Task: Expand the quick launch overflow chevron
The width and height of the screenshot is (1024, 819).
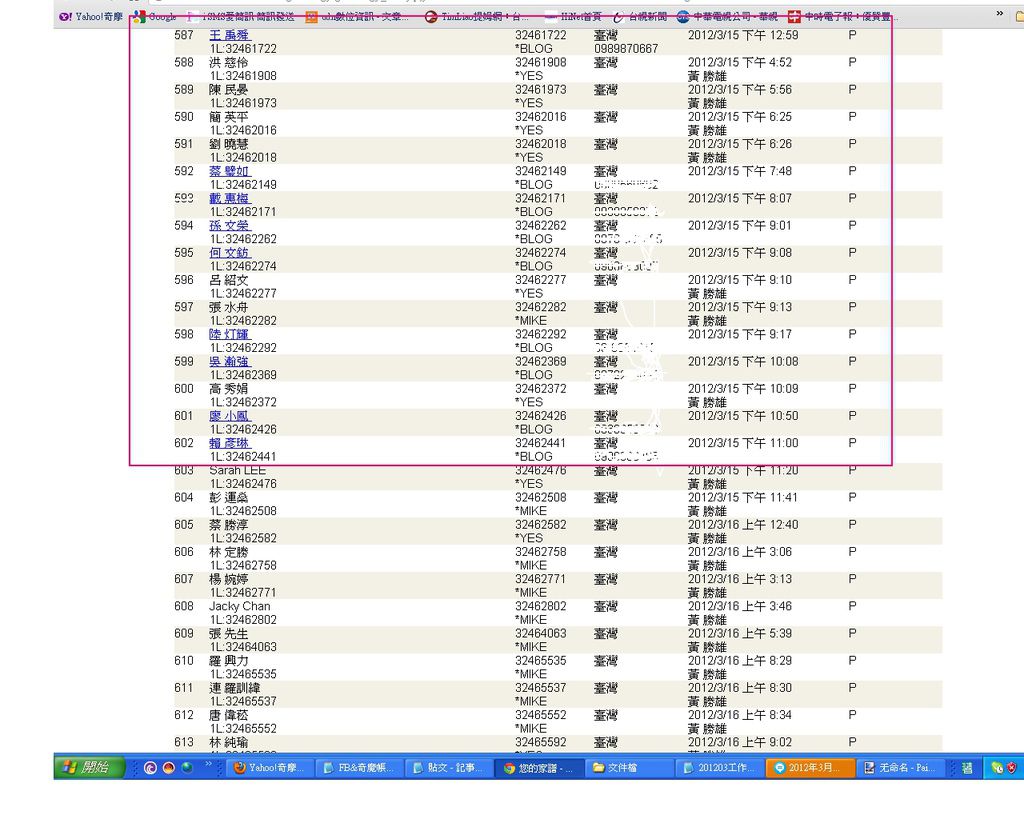Action: pos(208,763)
